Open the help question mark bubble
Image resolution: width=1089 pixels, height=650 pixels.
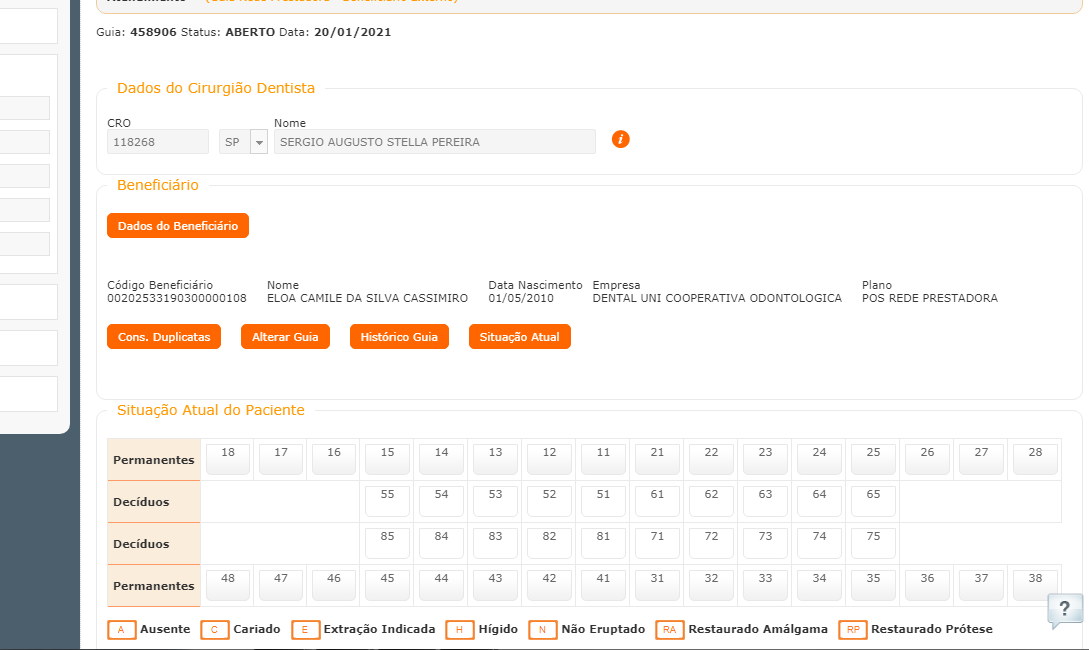1065,609
